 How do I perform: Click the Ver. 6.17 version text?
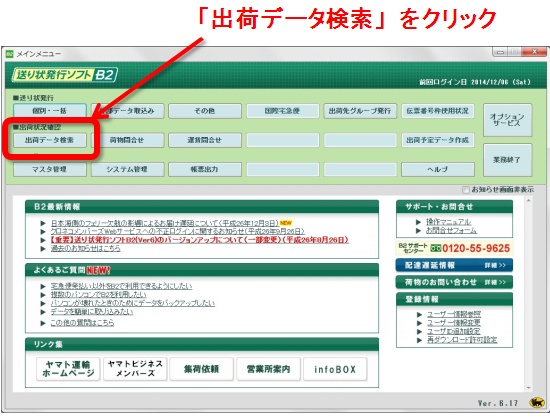tap(498, 403)
